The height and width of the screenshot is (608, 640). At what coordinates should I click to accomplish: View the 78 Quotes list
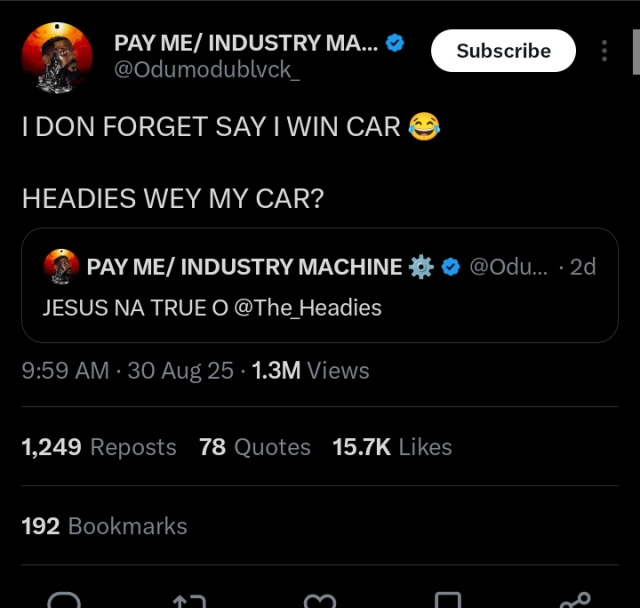[x=254, y=447]
